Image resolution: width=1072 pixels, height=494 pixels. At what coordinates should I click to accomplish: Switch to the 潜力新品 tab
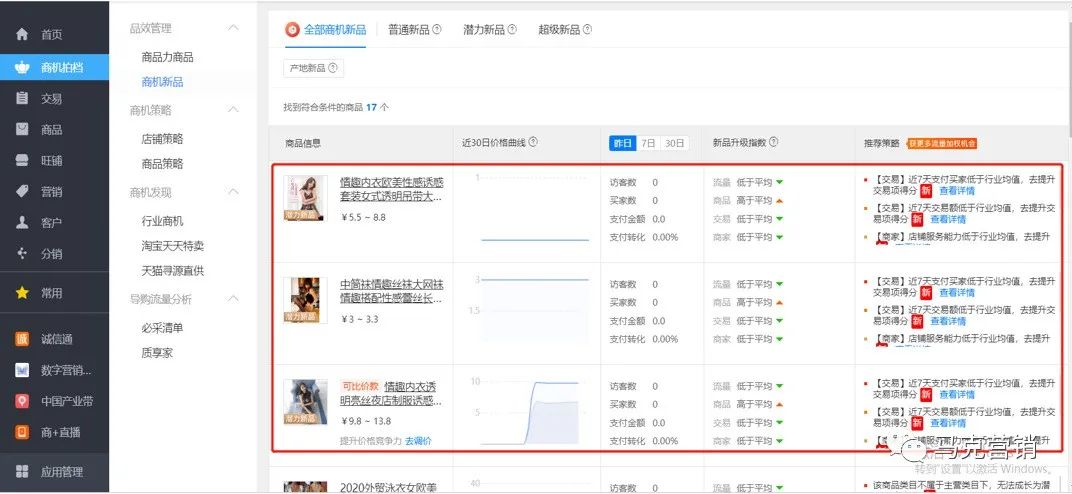(x=484, y=30)
